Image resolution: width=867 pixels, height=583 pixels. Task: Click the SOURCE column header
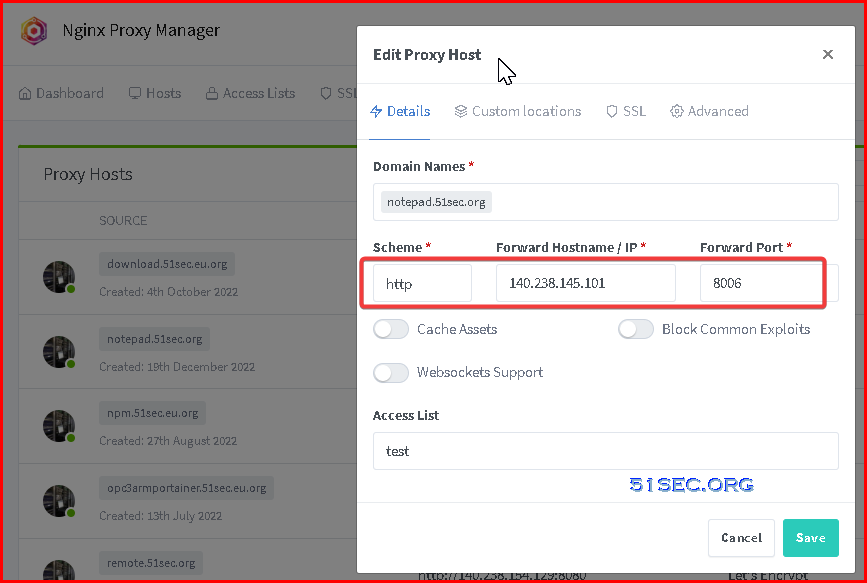click(x=123, y=221)
